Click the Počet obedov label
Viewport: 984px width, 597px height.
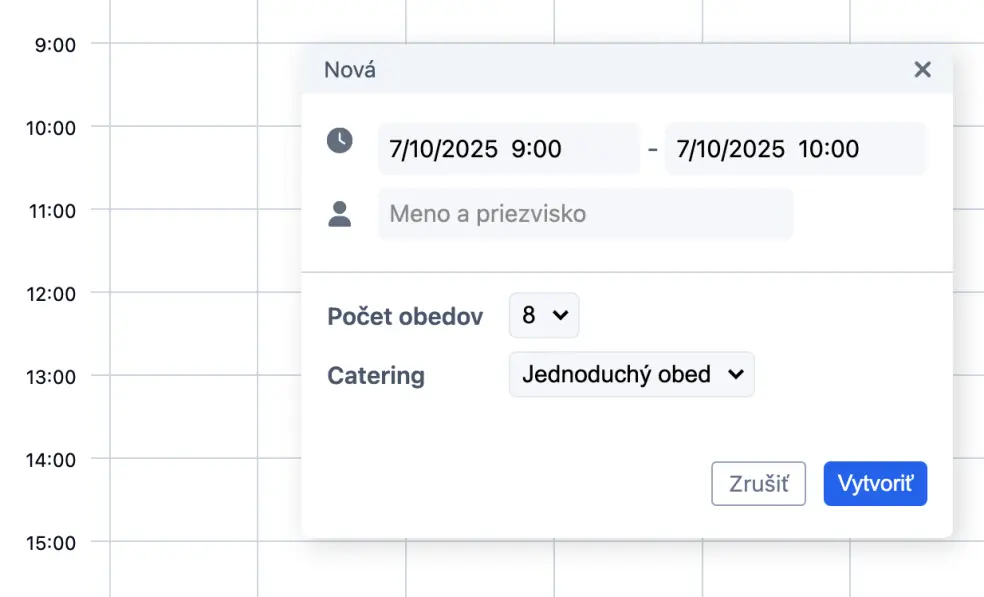point(405,316)
